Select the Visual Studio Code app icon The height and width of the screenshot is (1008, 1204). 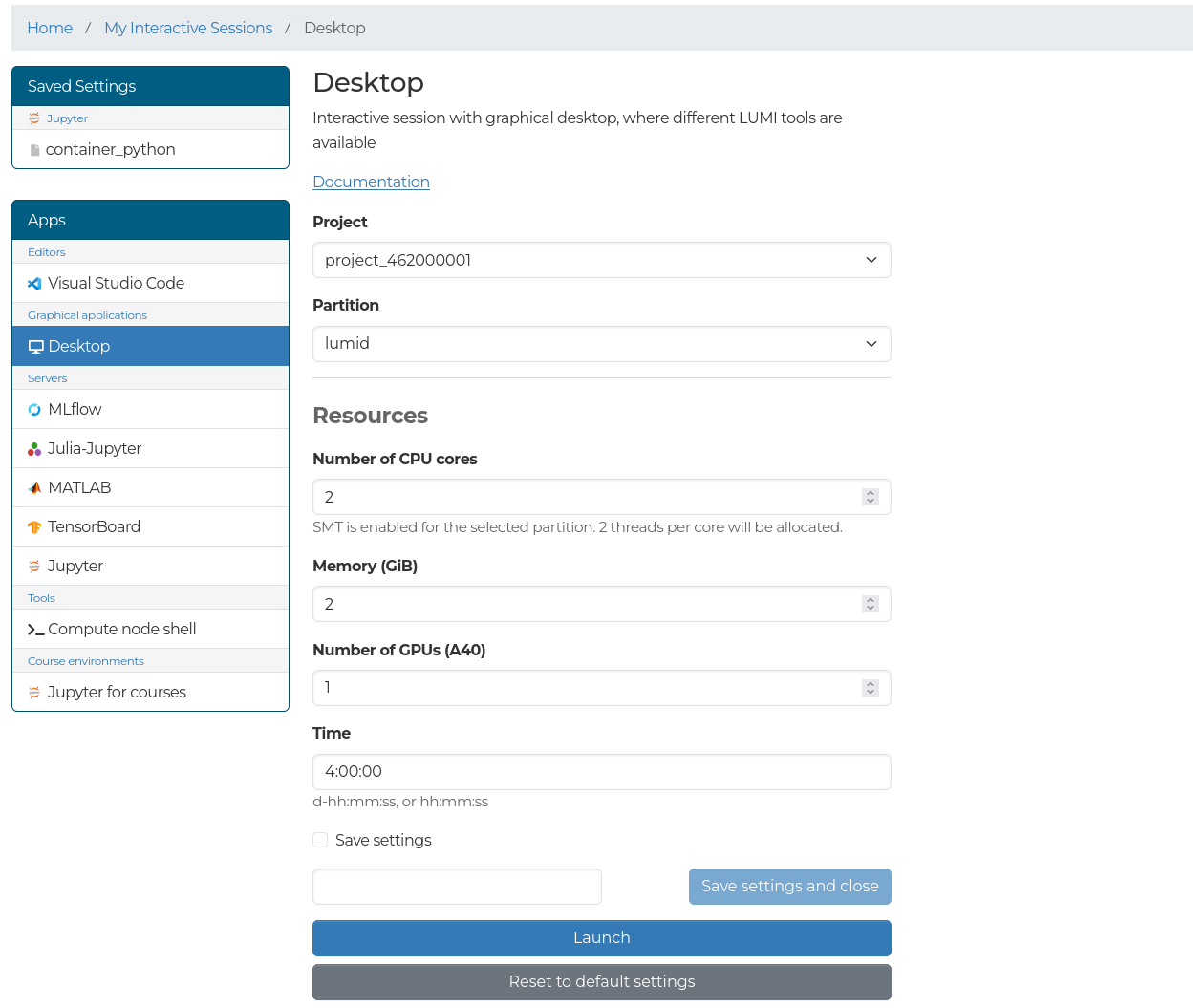click(x=35, y=283)
